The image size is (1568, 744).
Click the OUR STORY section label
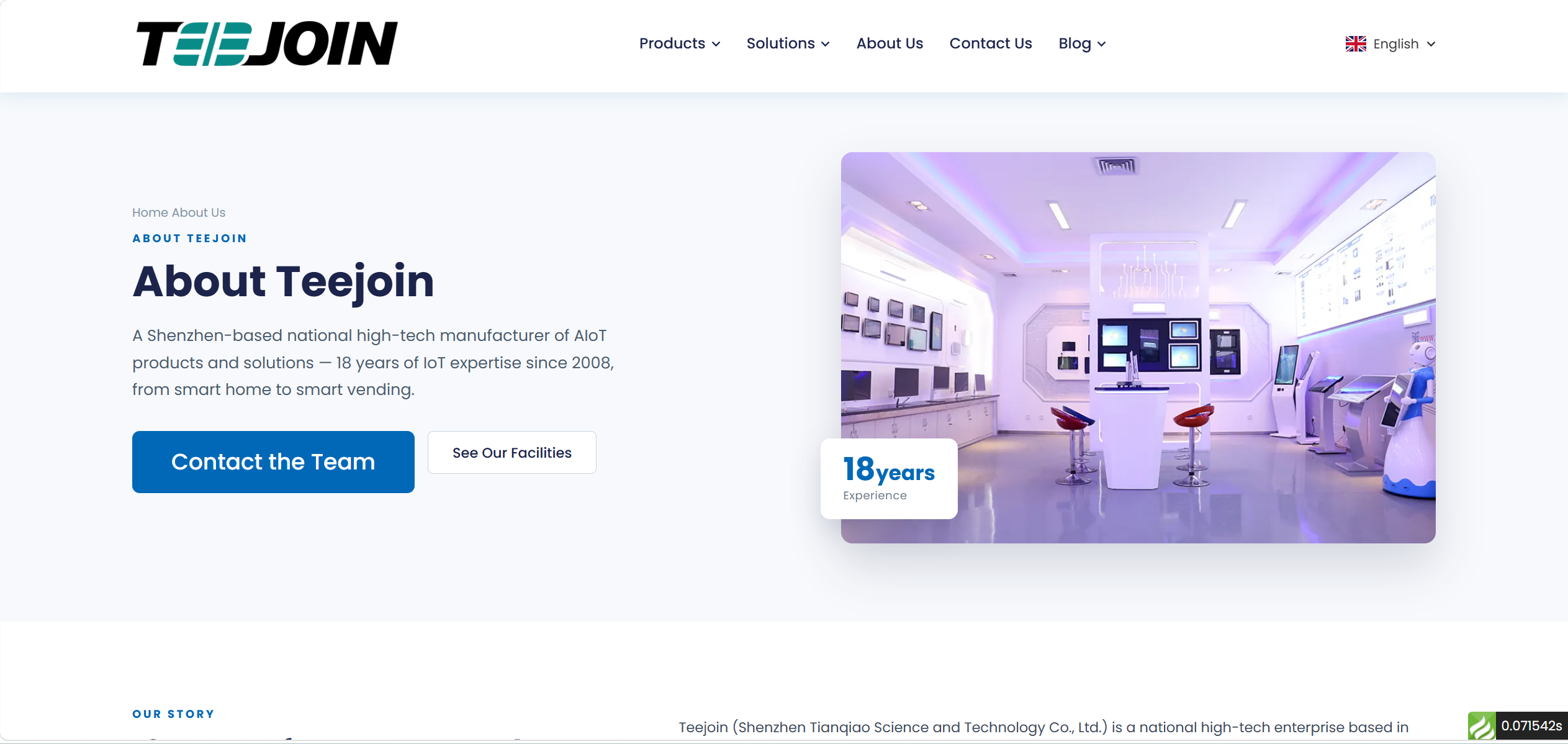click(173, 714)
